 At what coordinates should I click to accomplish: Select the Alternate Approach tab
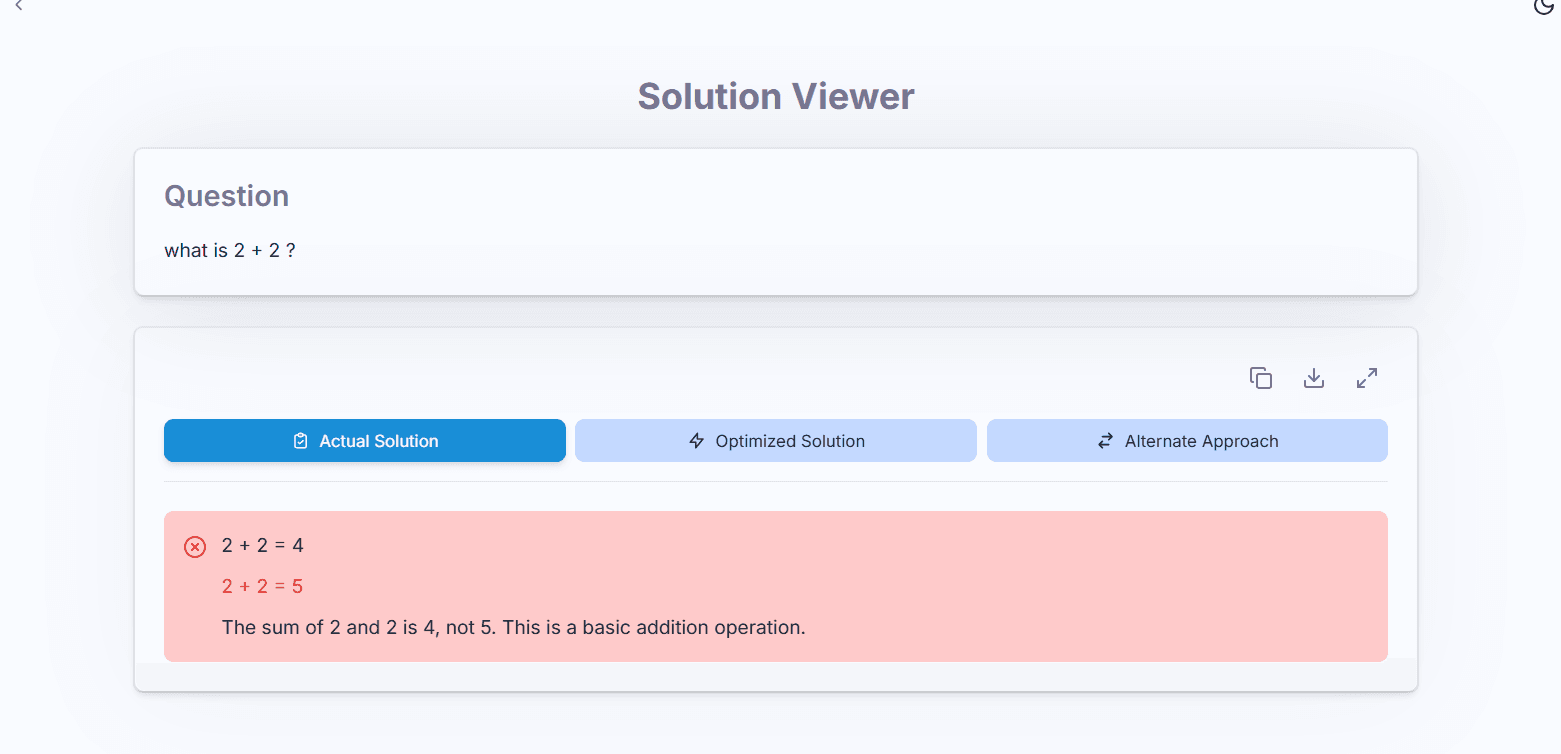[1187, 441]
